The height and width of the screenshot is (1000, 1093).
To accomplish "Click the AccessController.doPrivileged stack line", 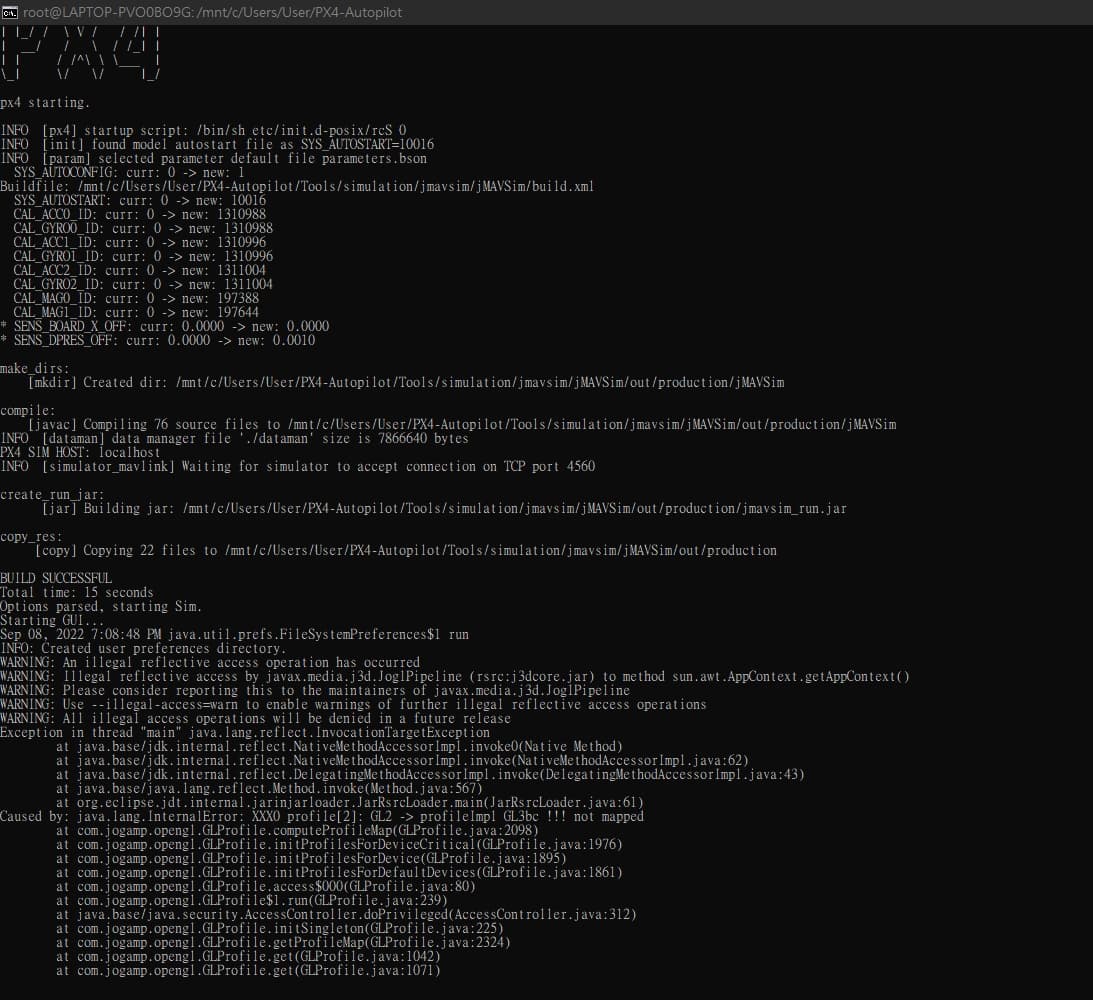I will click(346, 914).
